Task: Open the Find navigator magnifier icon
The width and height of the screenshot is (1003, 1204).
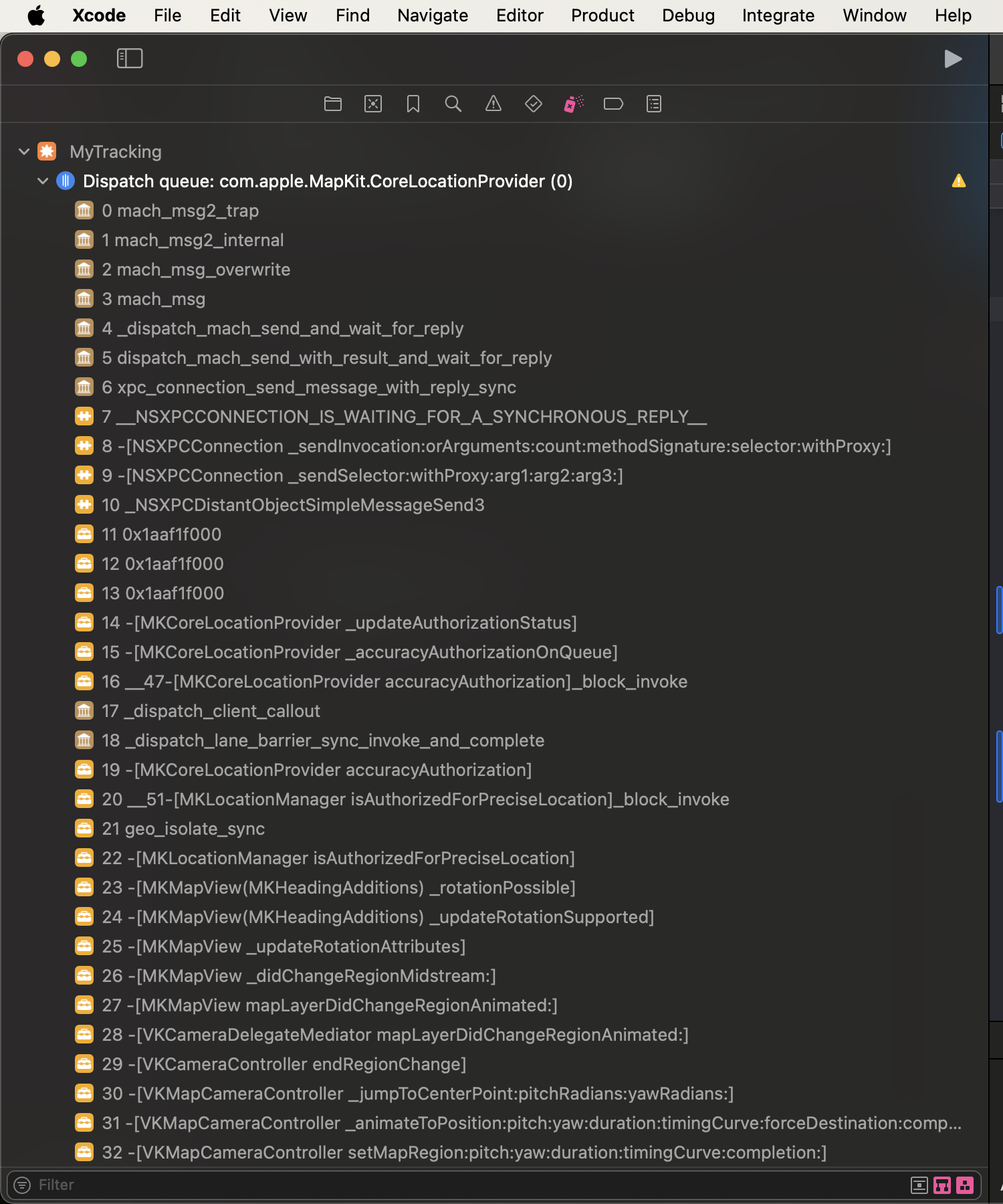Action: click(453, 104)
